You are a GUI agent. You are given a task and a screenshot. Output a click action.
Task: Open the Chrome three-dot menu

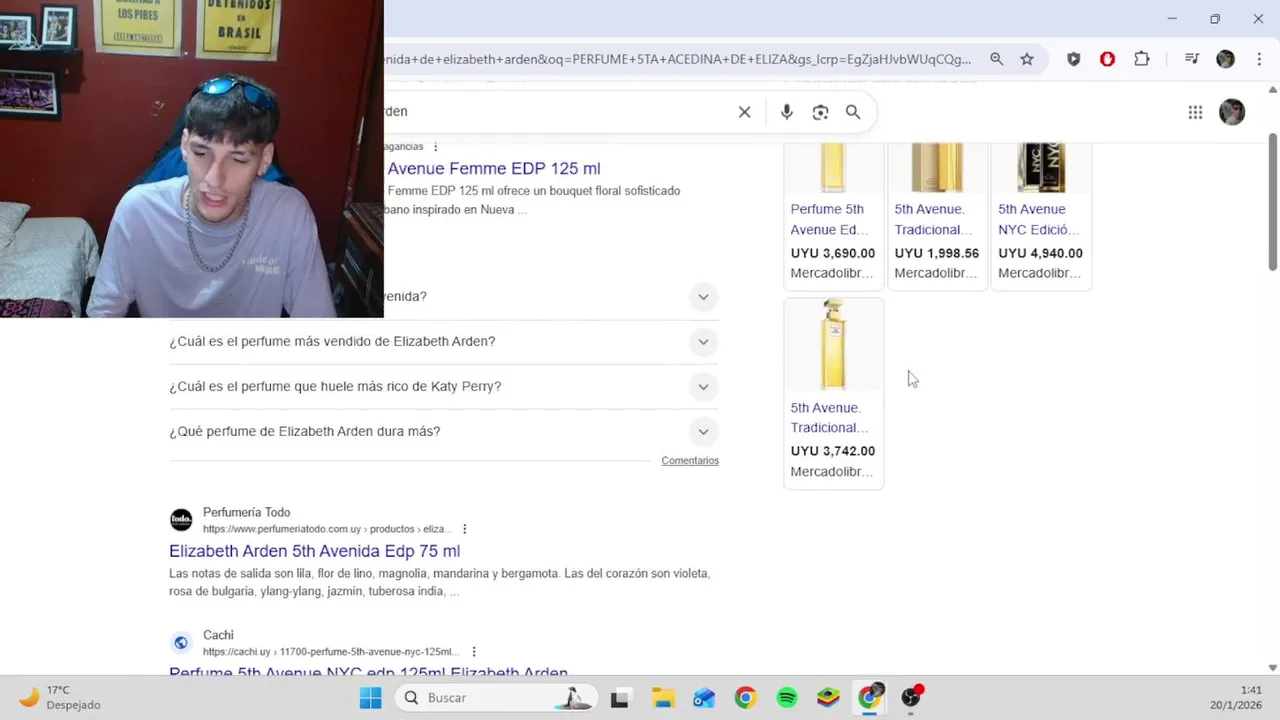click(x=1259, y=59)
